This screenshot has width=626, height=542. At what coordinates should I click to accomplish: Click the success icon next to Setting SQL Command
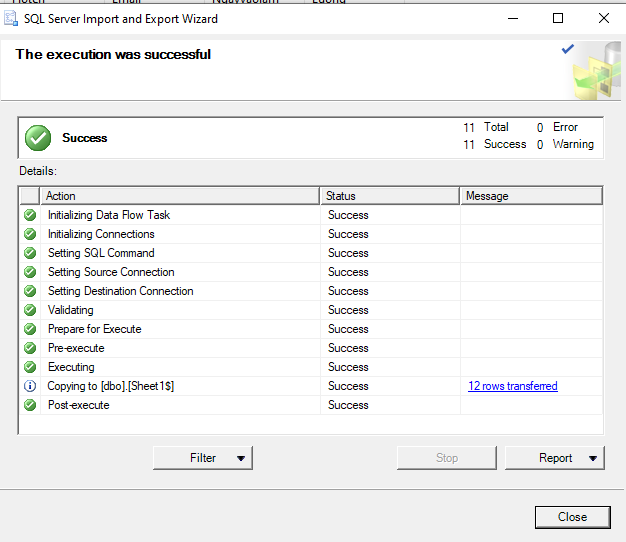[x=30, y=253]
